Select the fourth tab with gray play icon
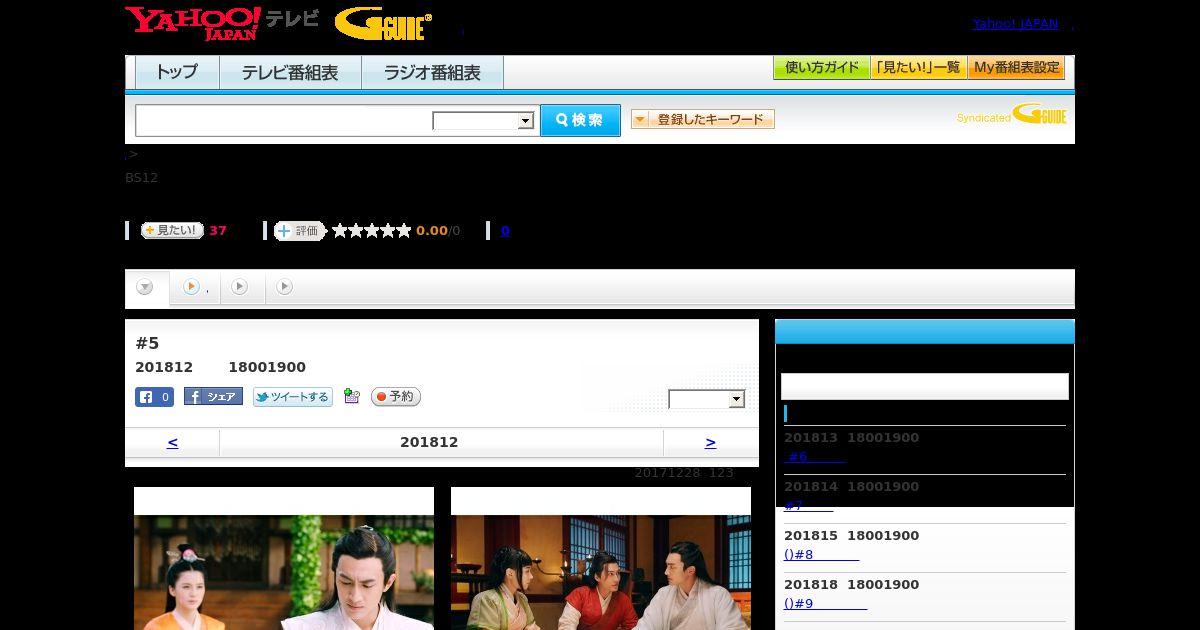1200x630 pixels. click(285, 287)
